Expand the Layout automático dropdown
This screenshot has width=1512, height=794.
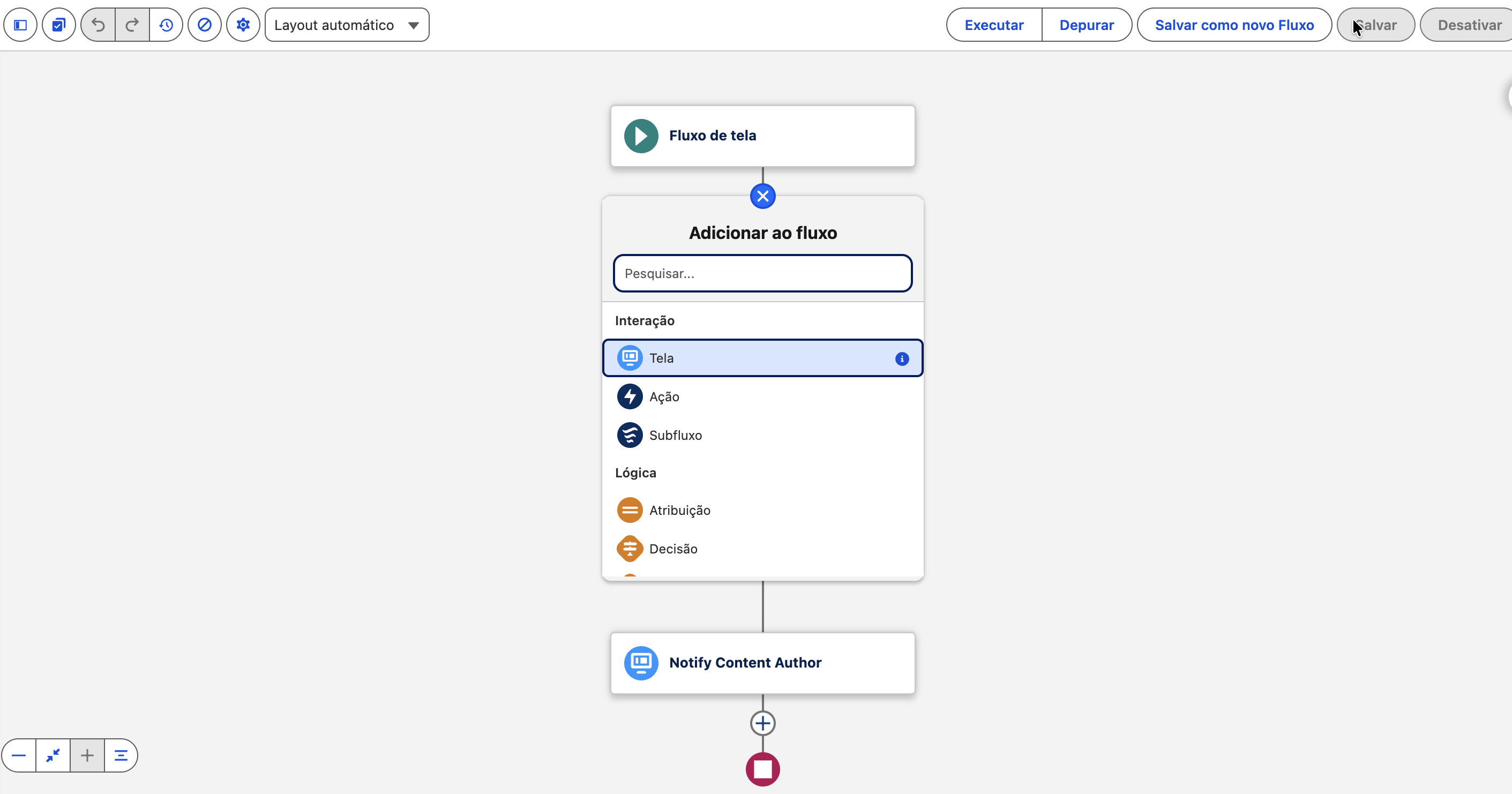[x=347, y=25]
